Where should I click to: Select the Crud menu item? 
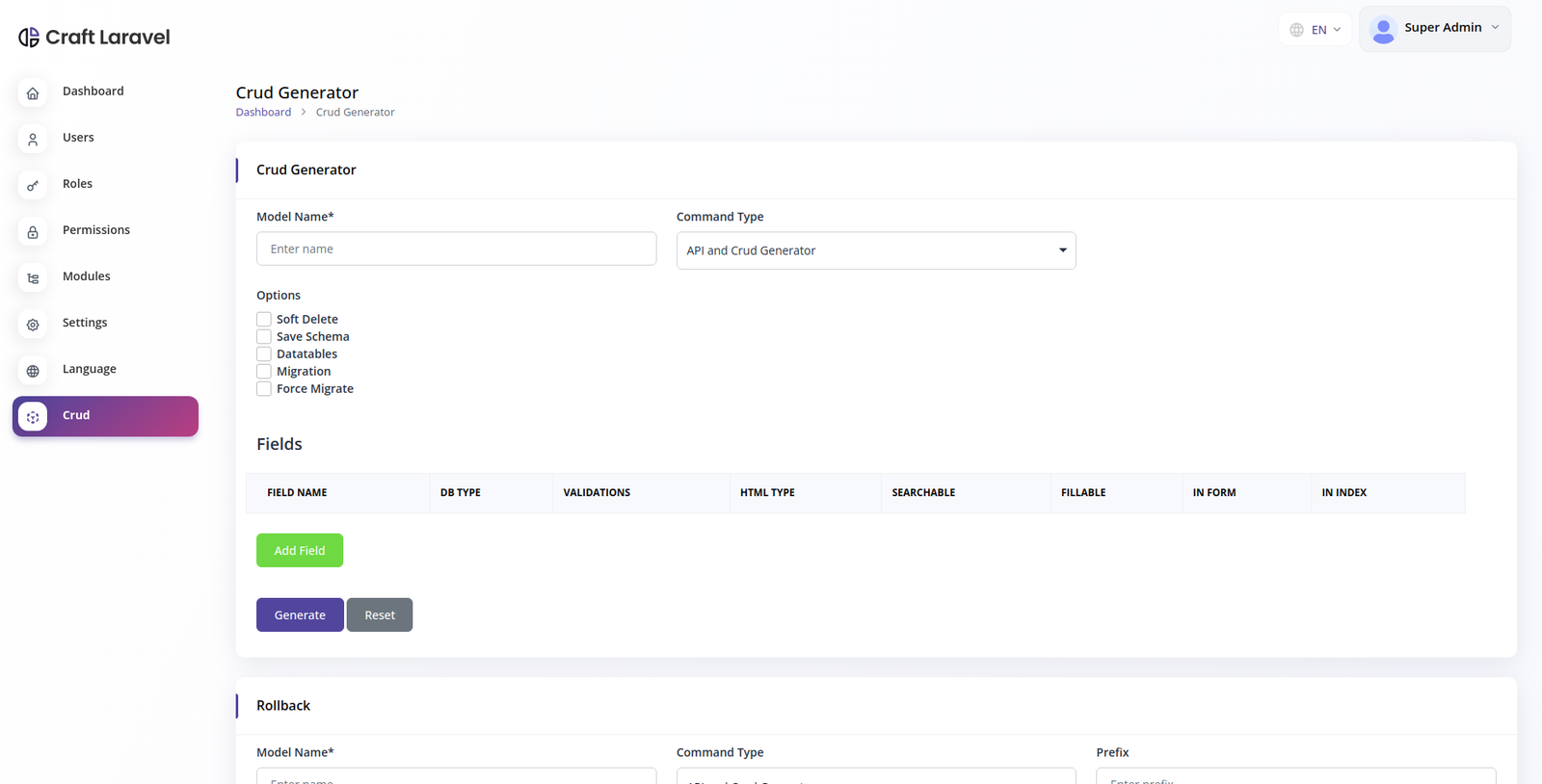coord(105,416)
